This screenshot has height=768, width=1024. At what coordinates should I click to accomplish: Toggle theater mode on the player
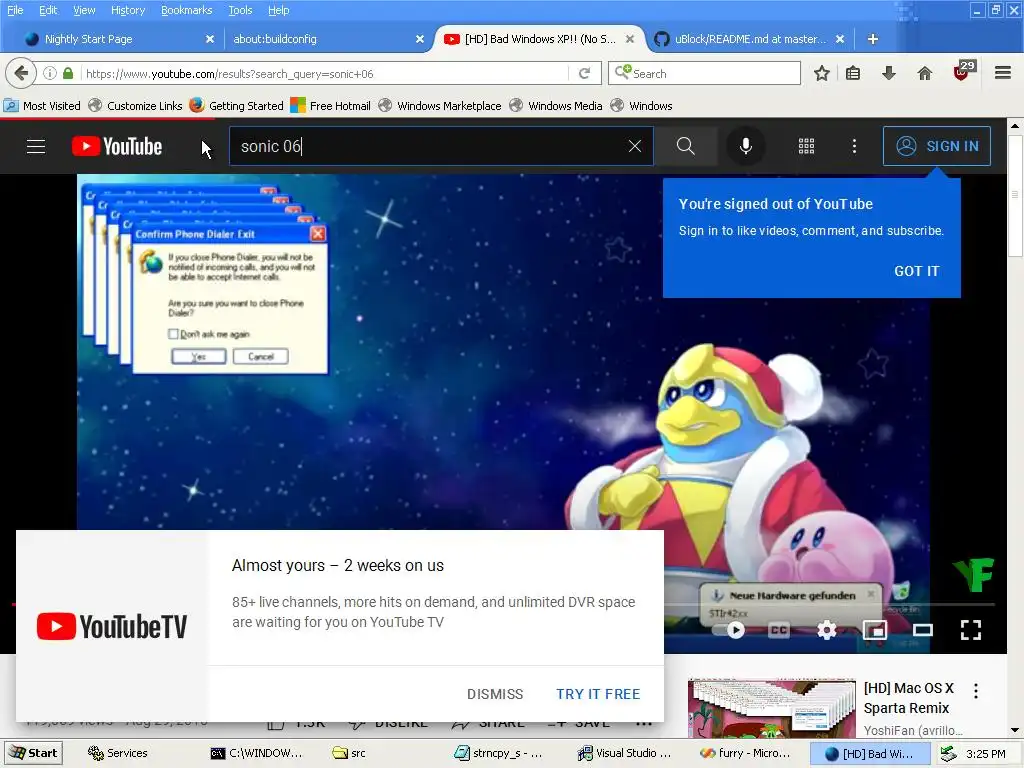pyautogui.click(x=923, y=630)
